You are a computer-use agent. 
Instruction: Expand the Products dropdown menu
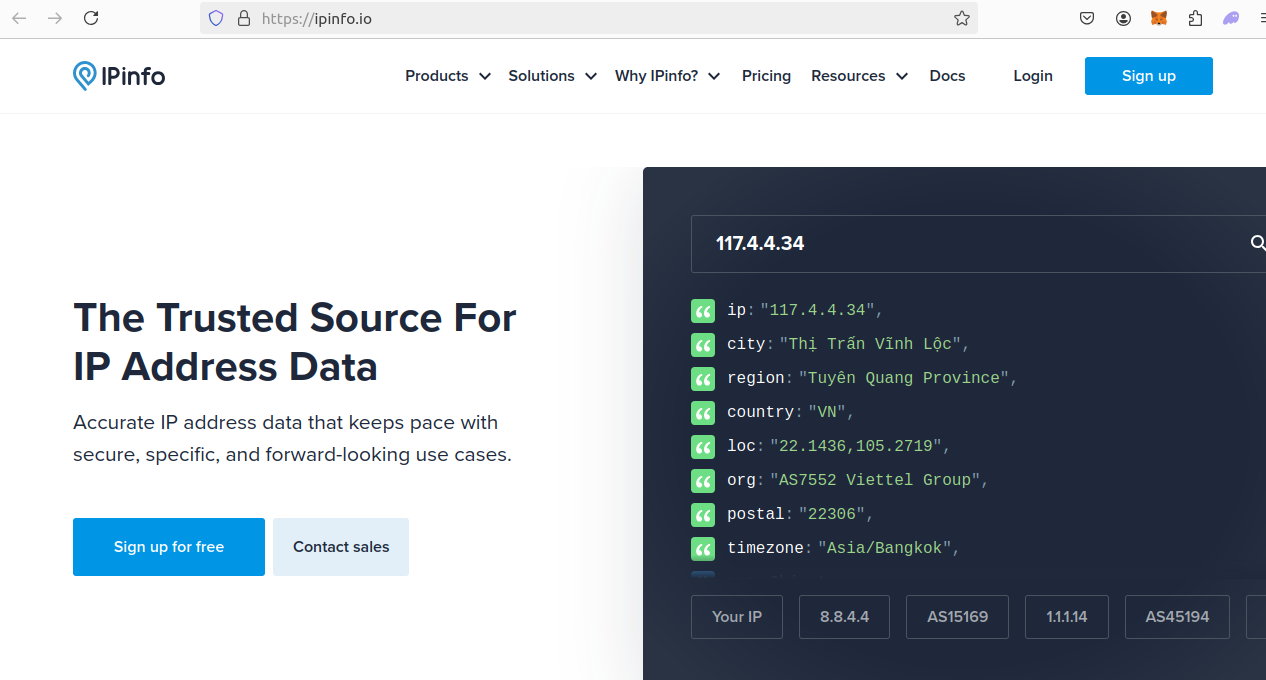pyautogui.click(x=447, y=76)
